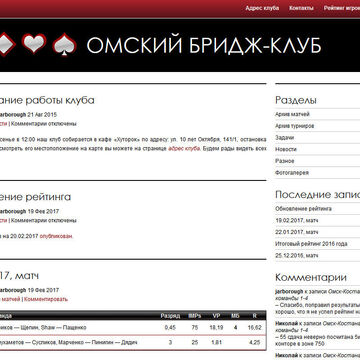The image size is (360, 360).
Task: Open recent post 25.12.2016, матч
Action: click(x=297, y=255)
